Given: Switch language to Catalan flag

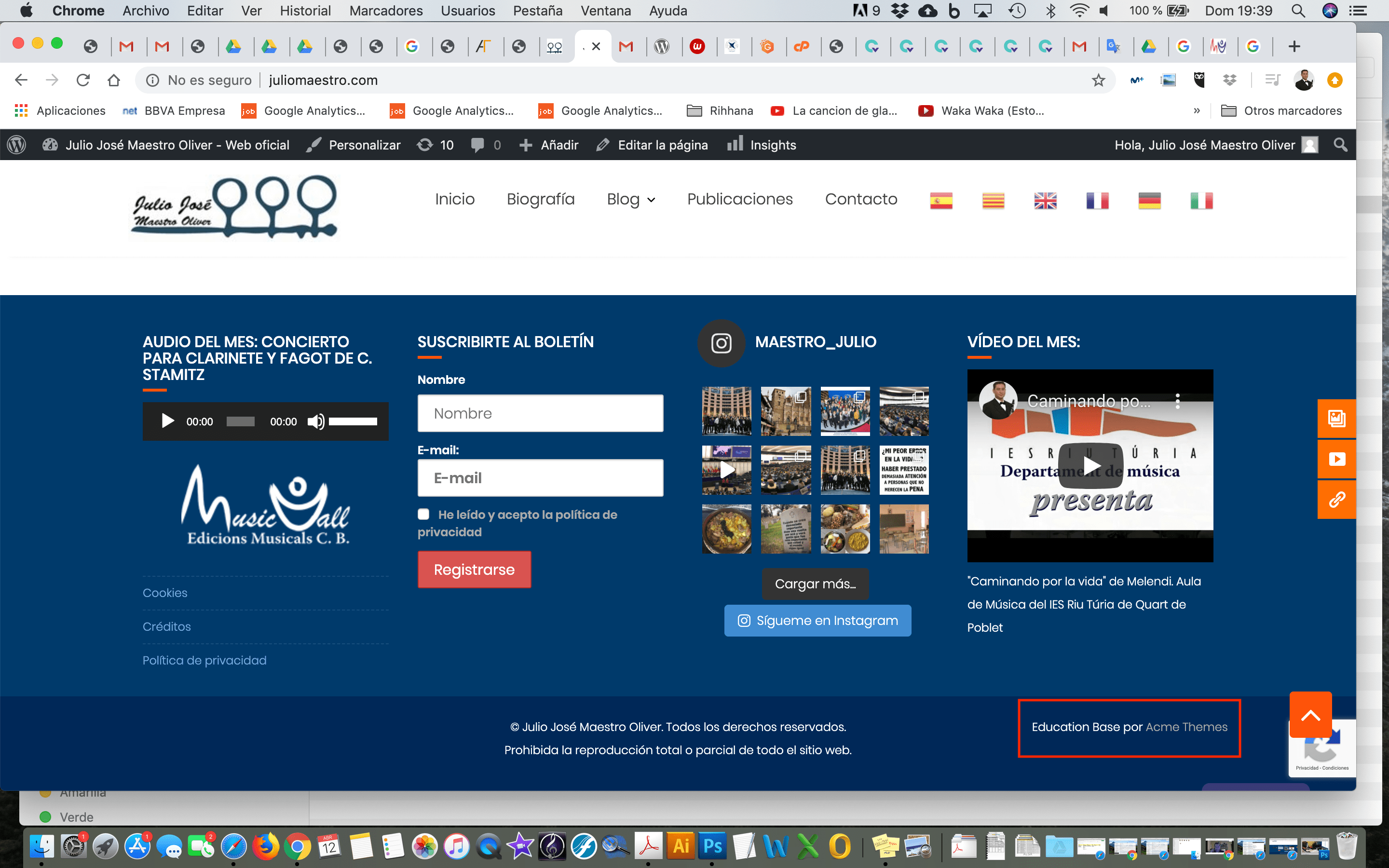Looking at the screenshot, I should tap(993, 200).
